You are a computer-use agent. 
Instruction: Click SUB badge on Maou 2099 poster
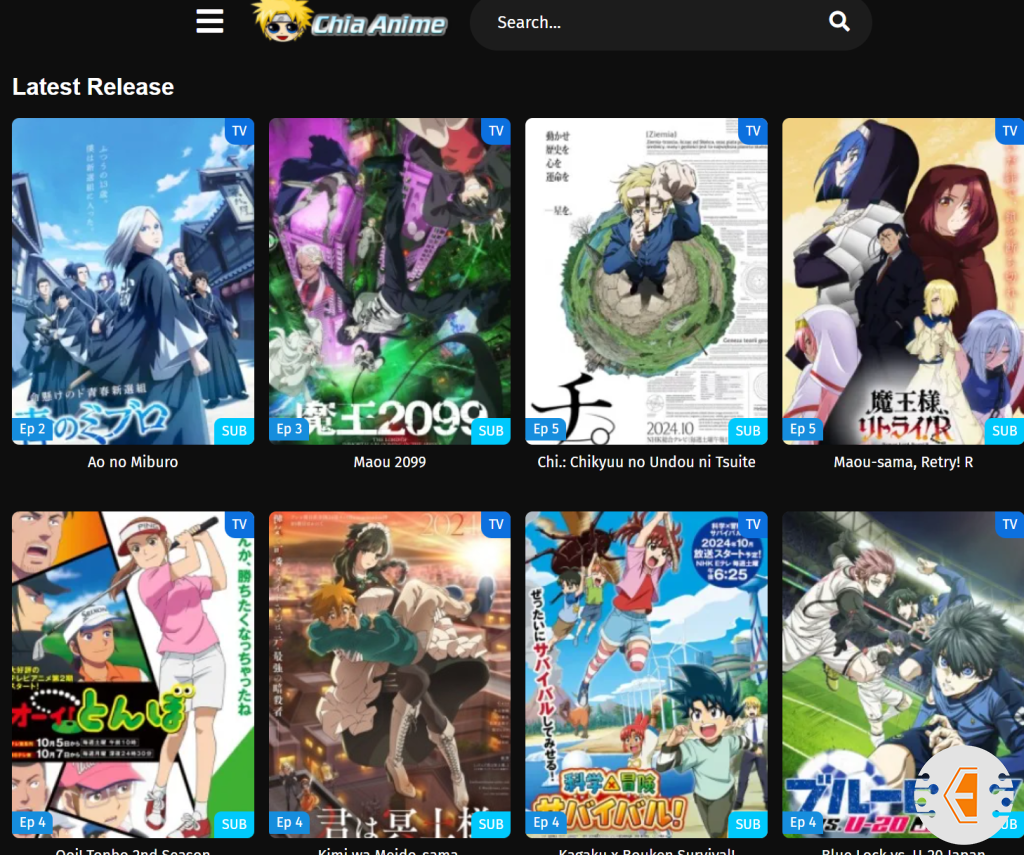tap(491, 431)
